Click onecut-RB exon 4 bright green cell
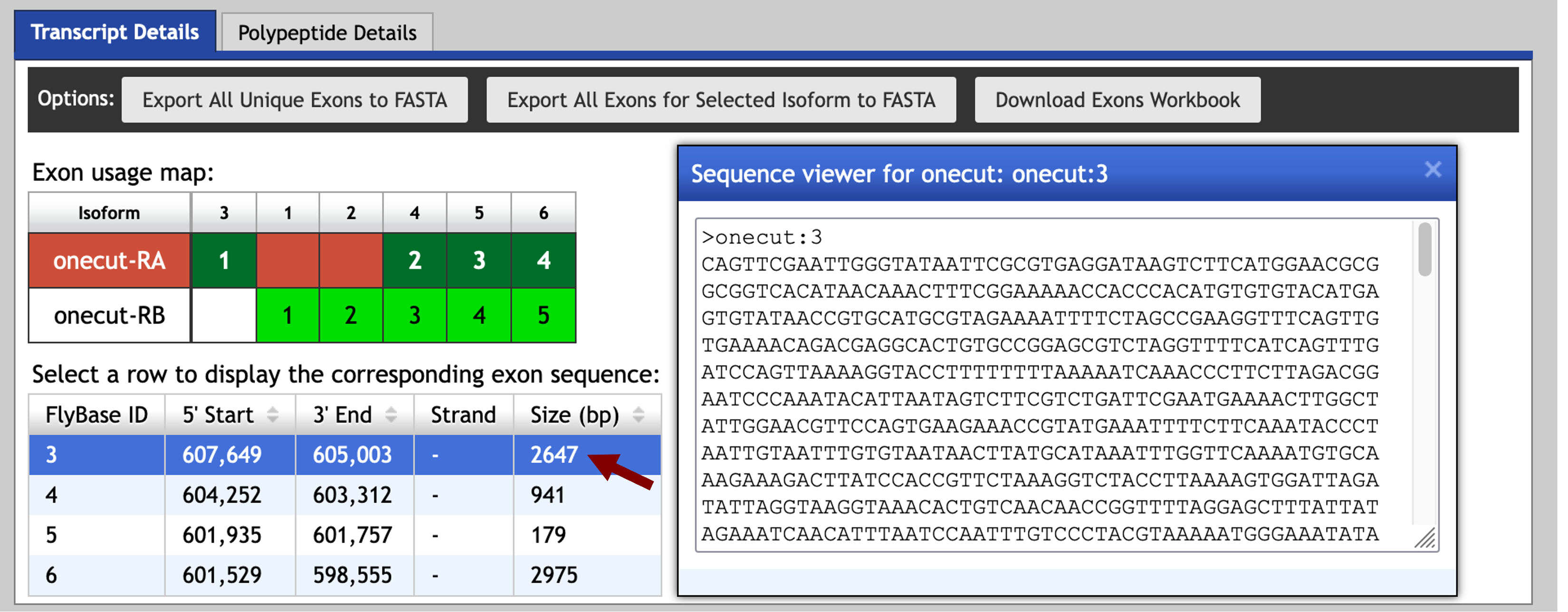 479,315
